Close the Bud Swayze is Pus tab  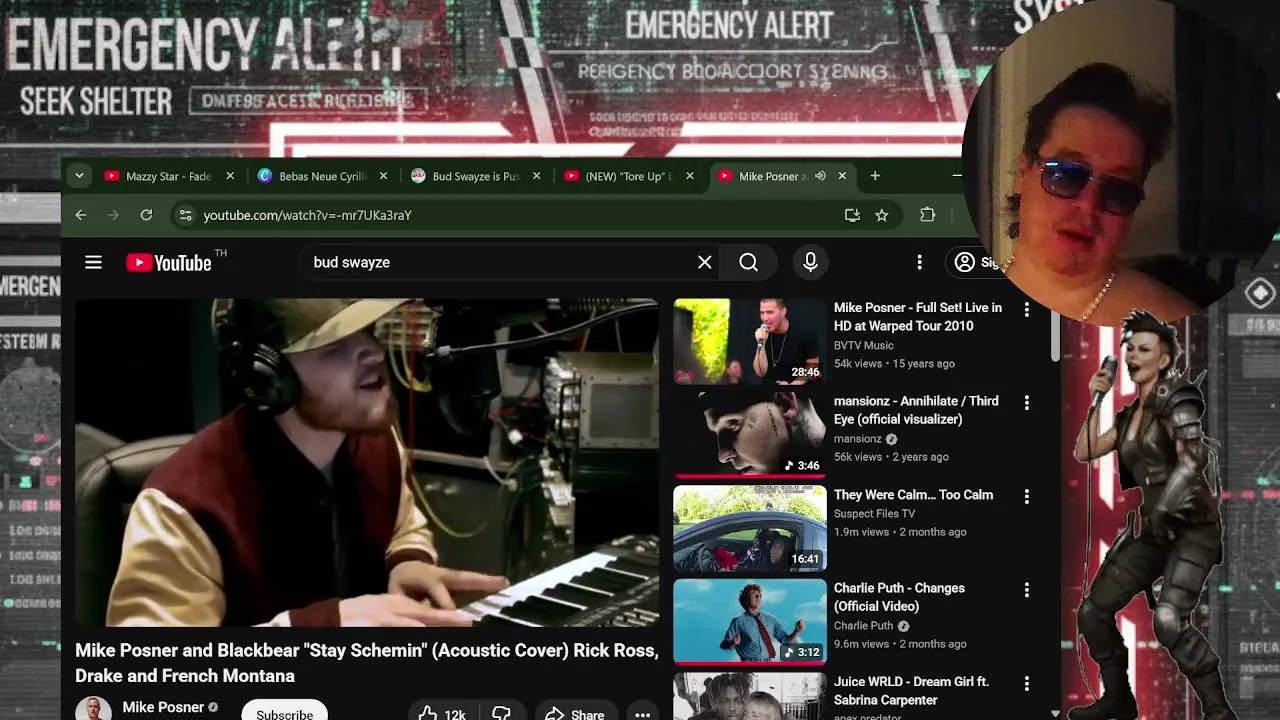536,176
